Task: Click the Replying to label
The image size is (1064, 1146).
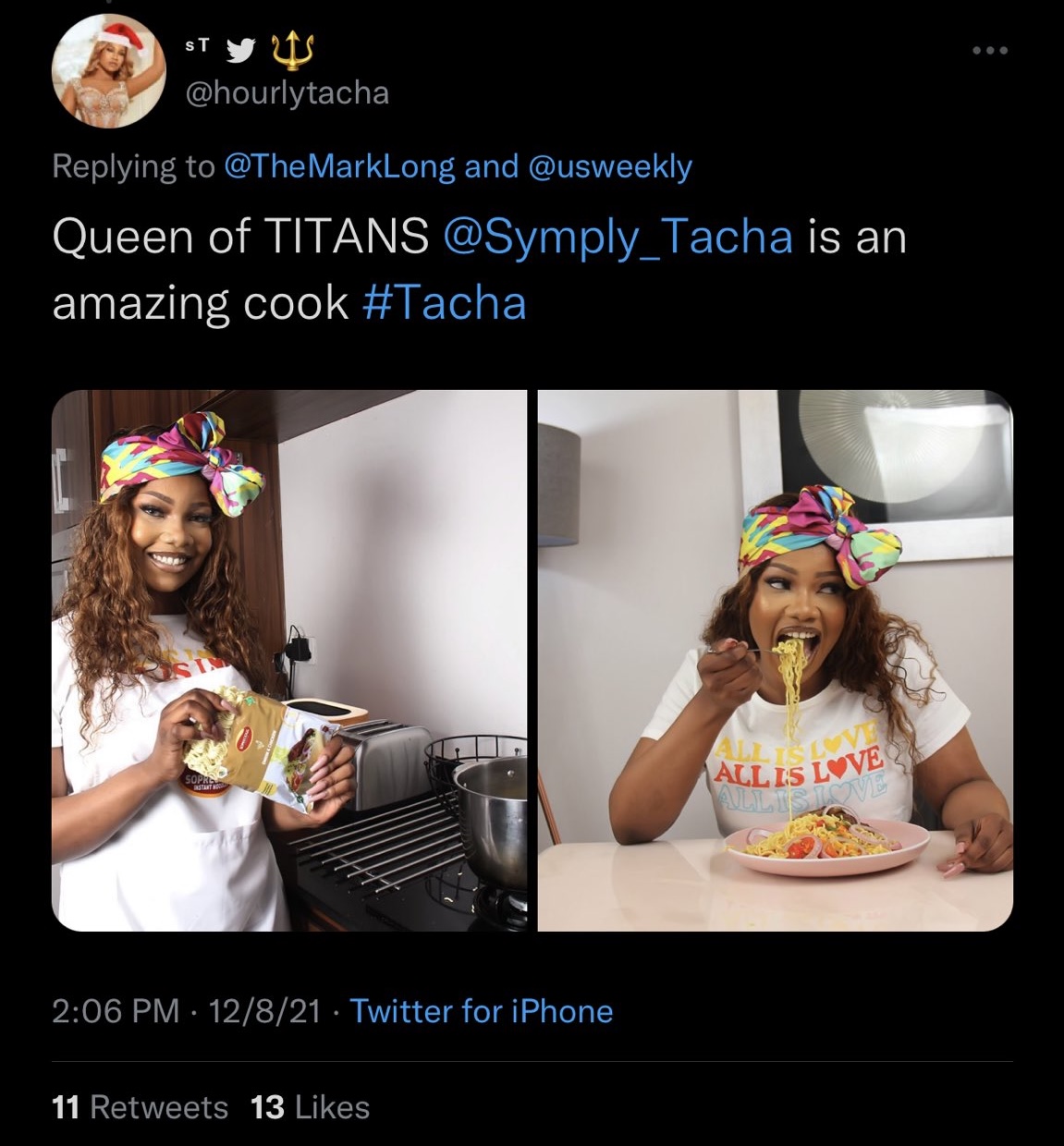Action: [133, 166]
